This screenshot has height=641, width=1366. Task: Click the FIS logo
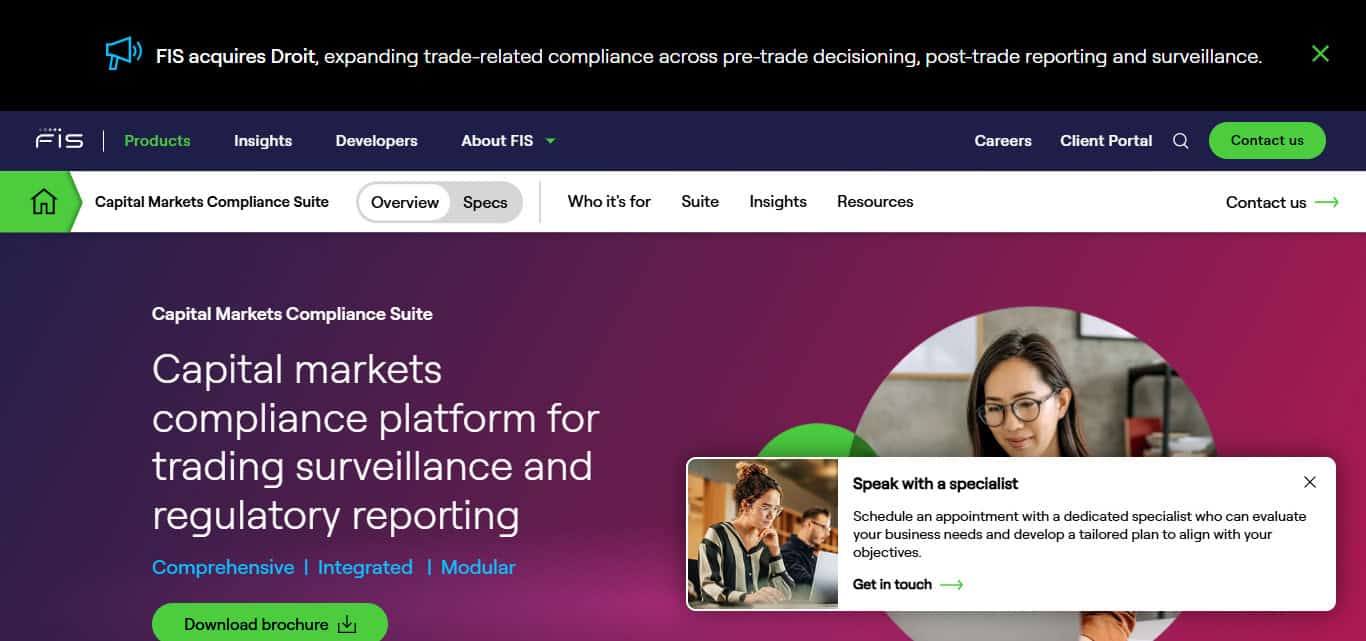pyautogui.click(x=59, y=140)
